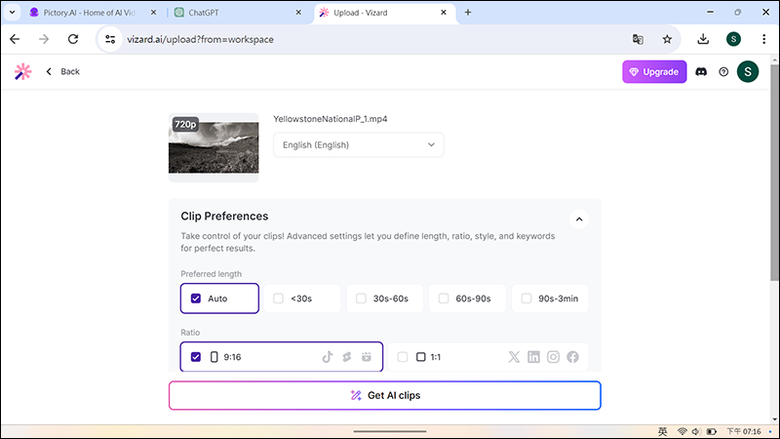Click the Get AI clips button
This screenshot has width=780, height=439.
click(x=385, y=395)
